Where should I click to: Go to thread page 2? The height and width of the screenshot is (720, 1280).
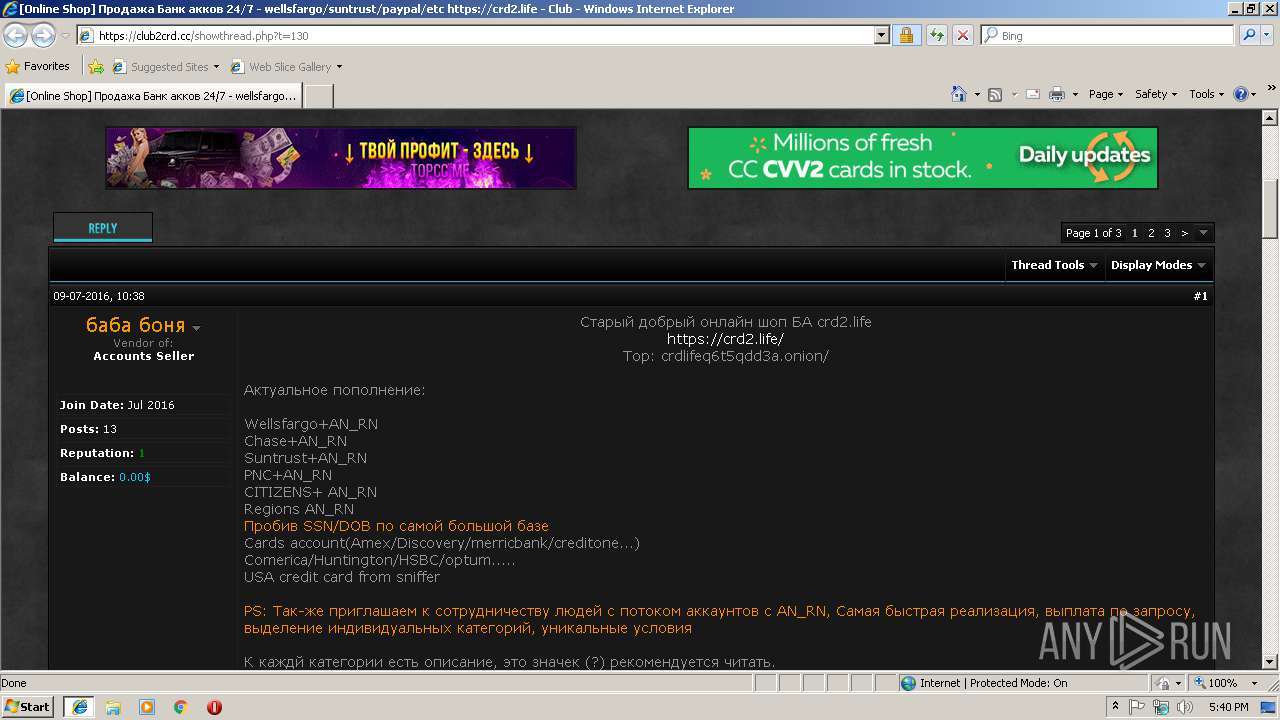point(1151,233)
